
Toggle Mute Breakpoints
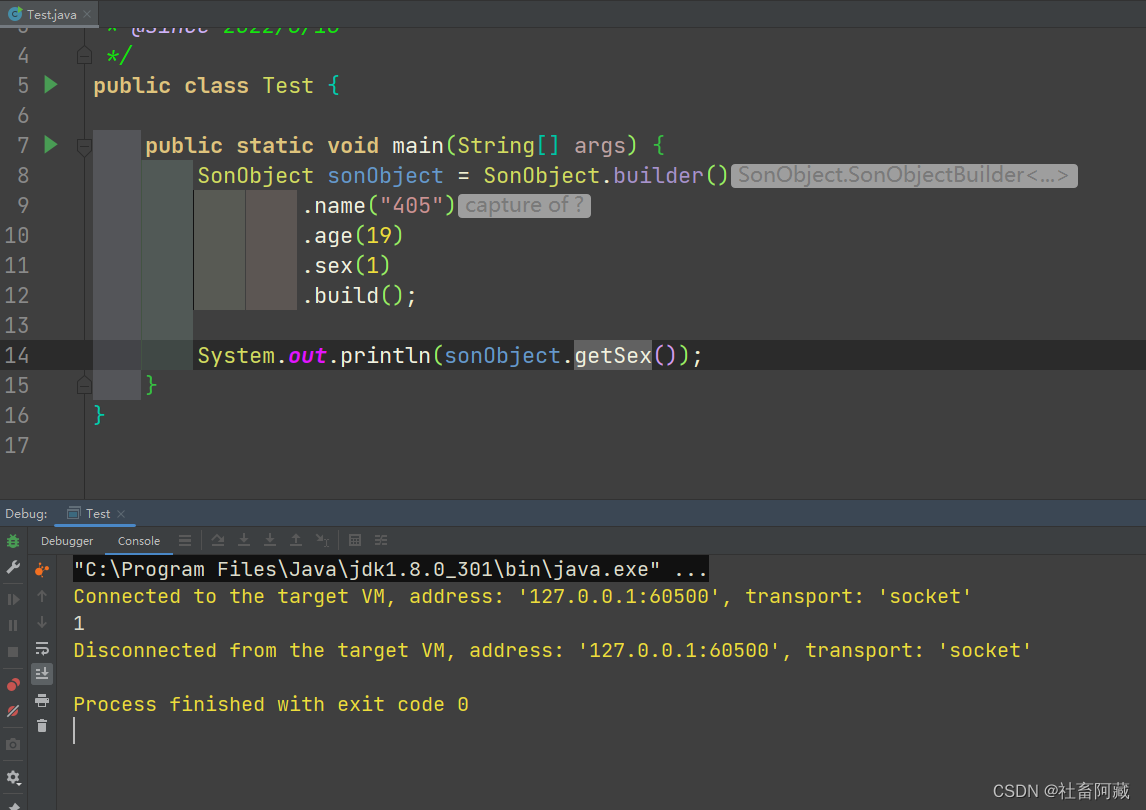(13, 711)
